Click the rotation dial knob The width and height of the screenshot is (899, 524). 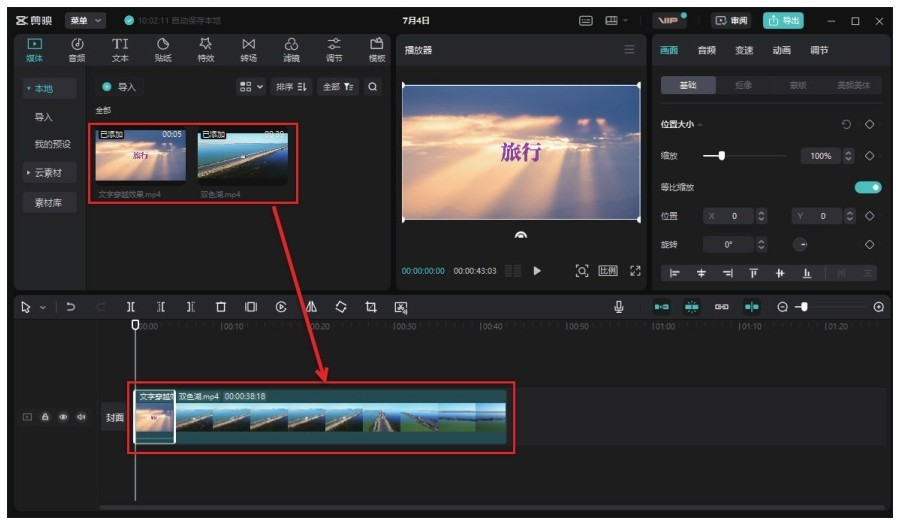point(800,245)
